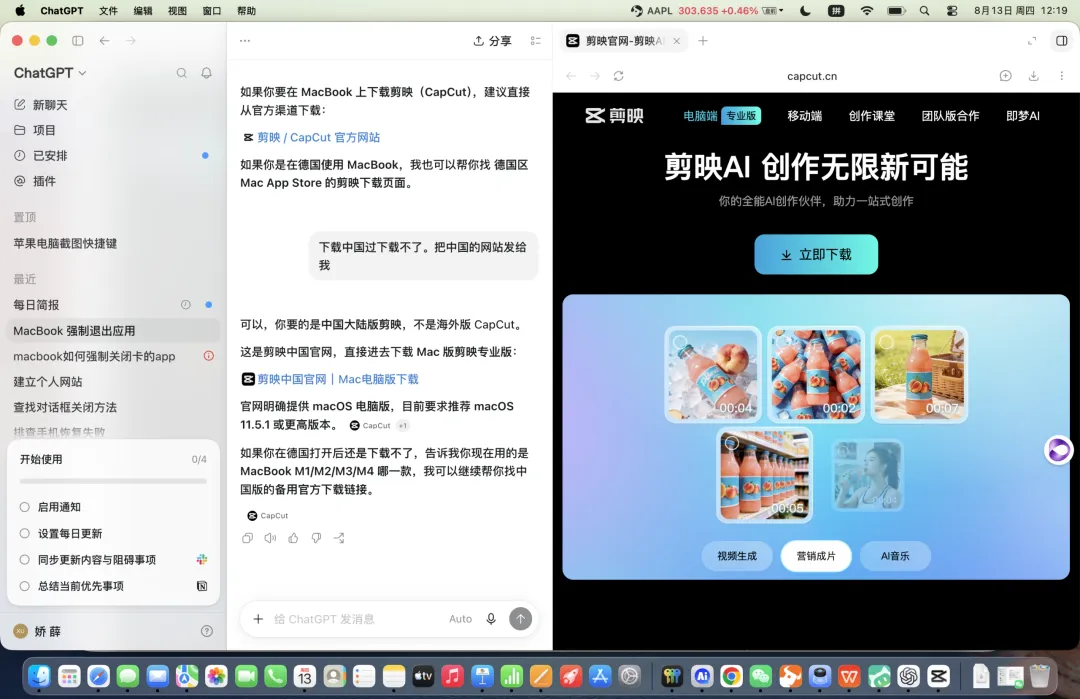Open chat 苹果电脑截图快捷键
Image resolution: width=1080 pixels, height=699 pixels.
pos(65,243)
